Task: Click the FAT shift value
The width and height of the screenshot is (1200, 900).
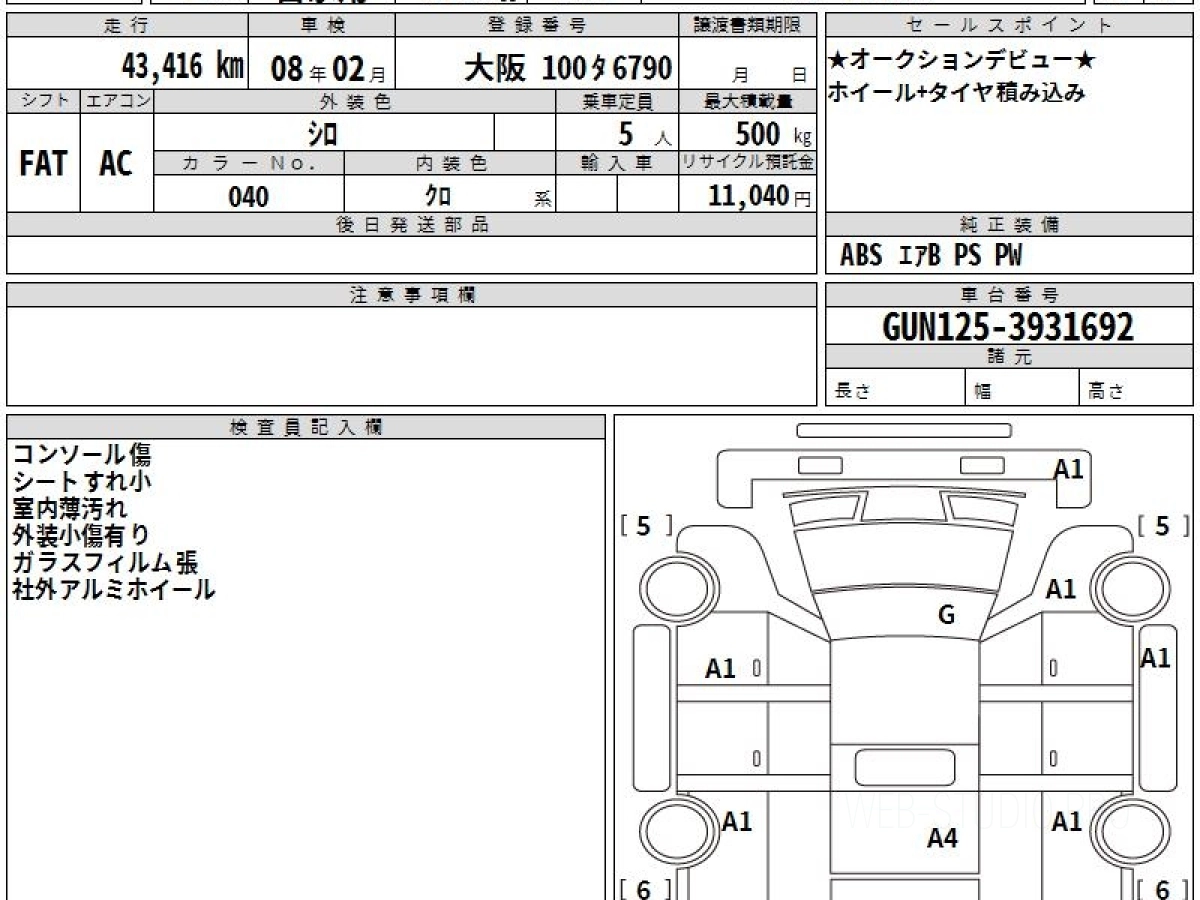Action: coord(43,164)
